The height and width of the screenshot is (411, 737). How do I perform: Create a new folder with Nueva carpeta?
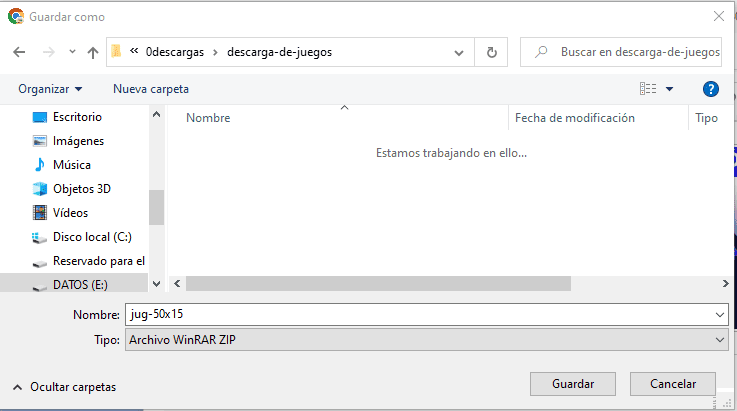(x=151, y=89)
